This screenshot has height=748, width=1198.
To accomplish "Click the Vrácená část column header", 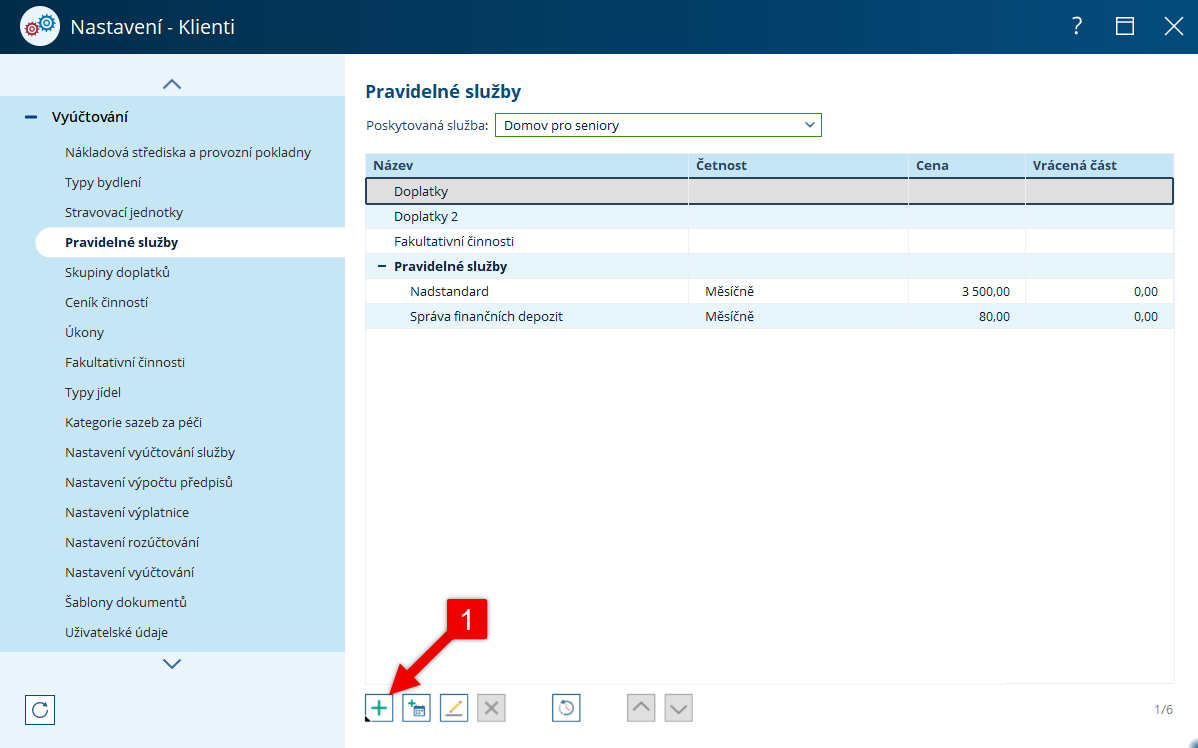I will pyautogui.click(x=1099, y=165).
